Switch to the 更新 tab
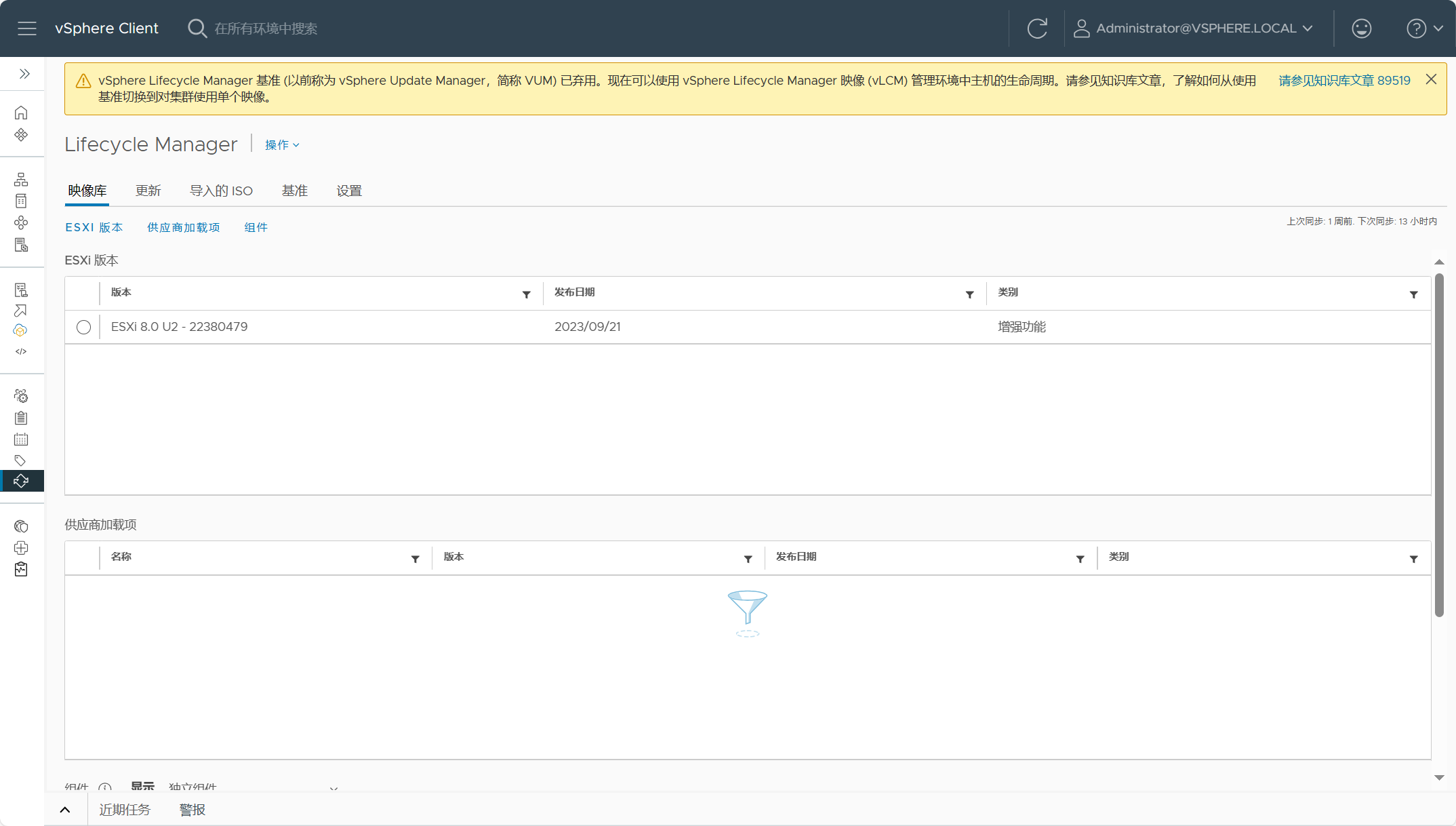 [x=148, y=191]
